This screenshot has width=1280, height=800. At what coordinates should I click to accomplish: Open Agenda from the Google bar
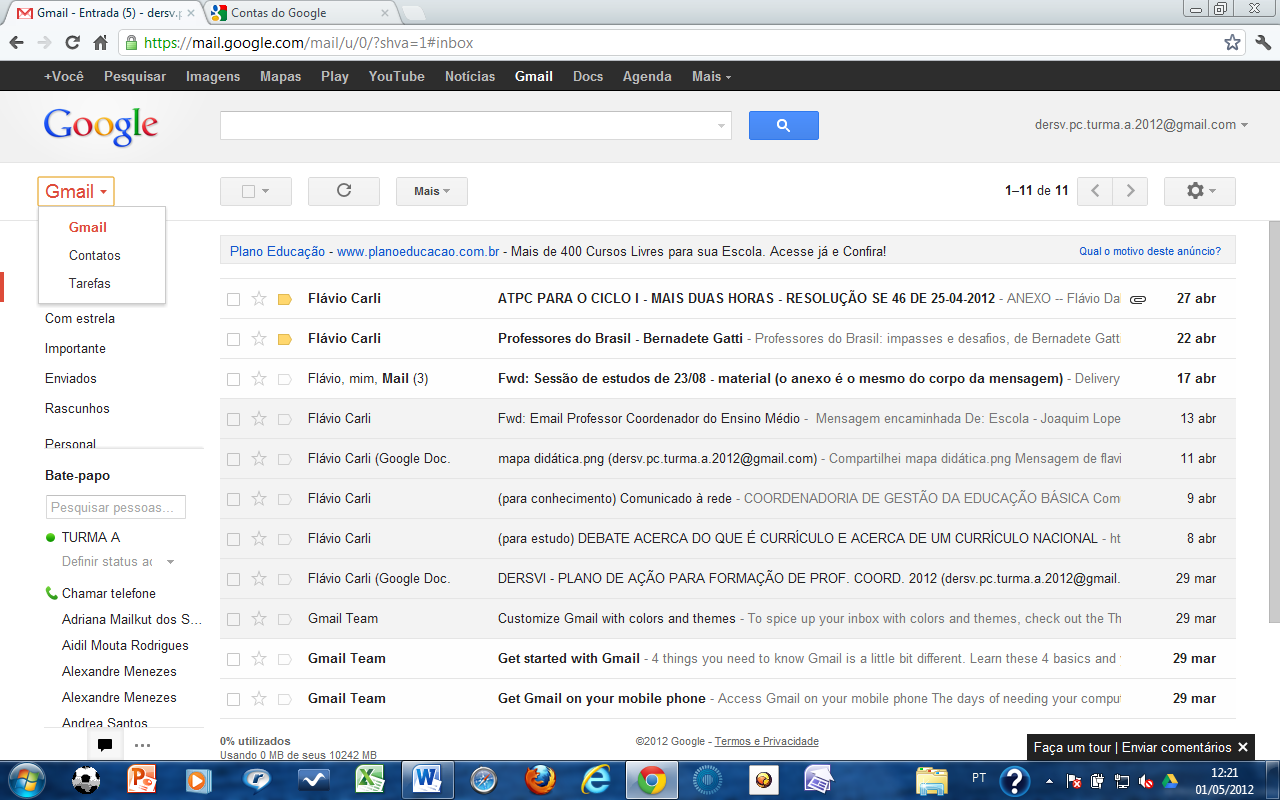(647, 76)
